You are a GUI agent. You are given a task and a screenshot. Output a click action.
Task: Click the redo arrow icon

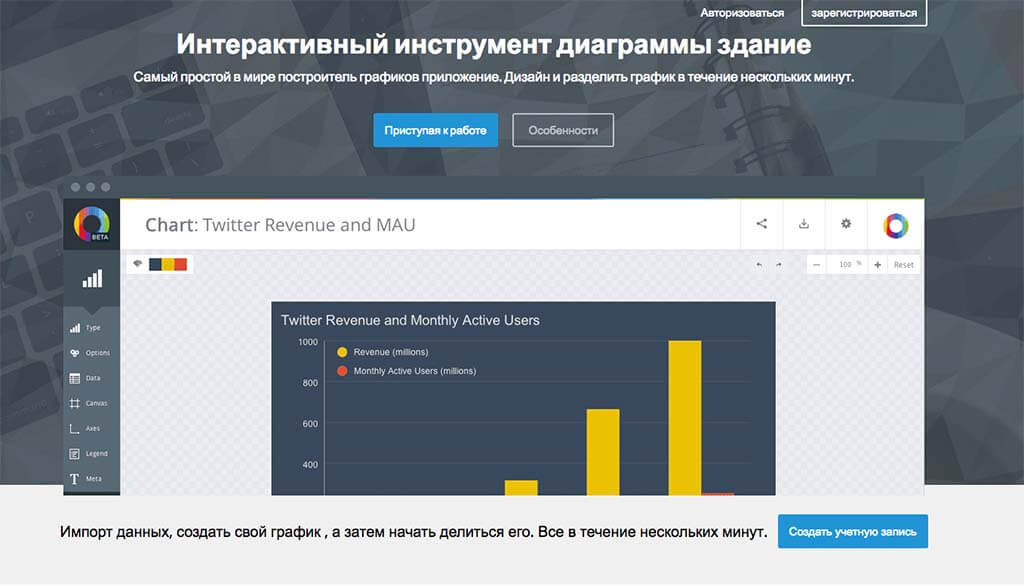(x=777, y=265)
